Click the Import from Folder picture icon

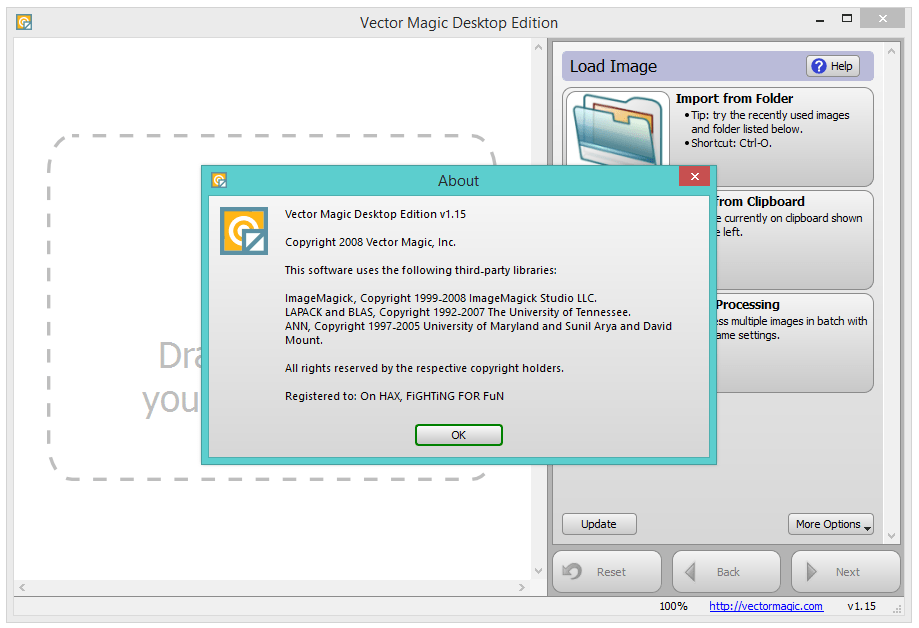click(616, 130)
